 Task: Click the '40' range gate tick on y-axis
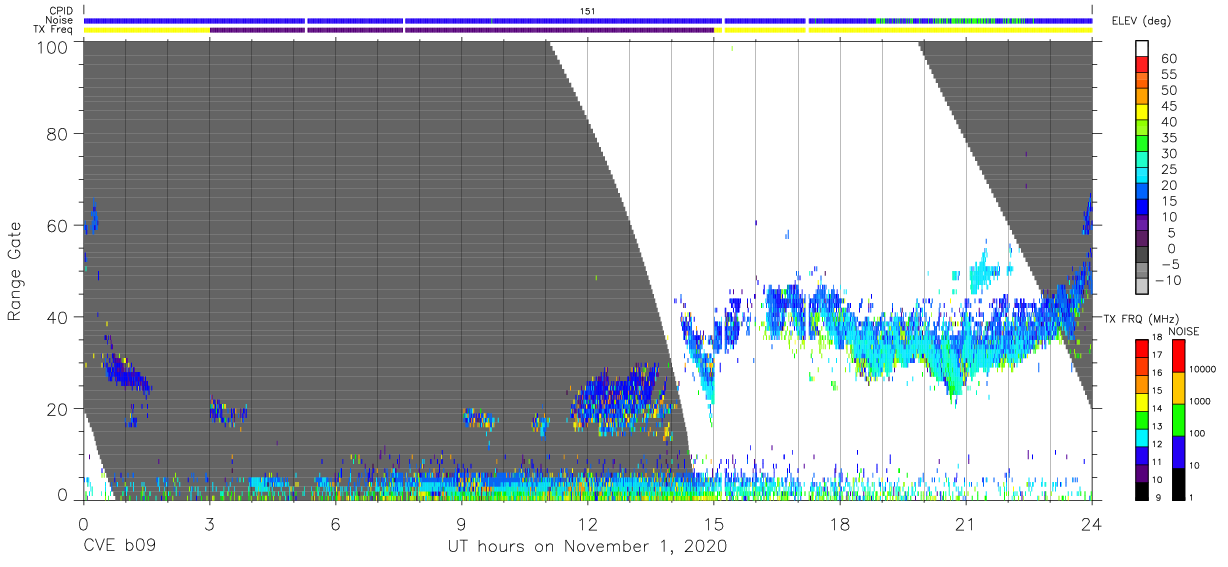[x=58, y=317]
